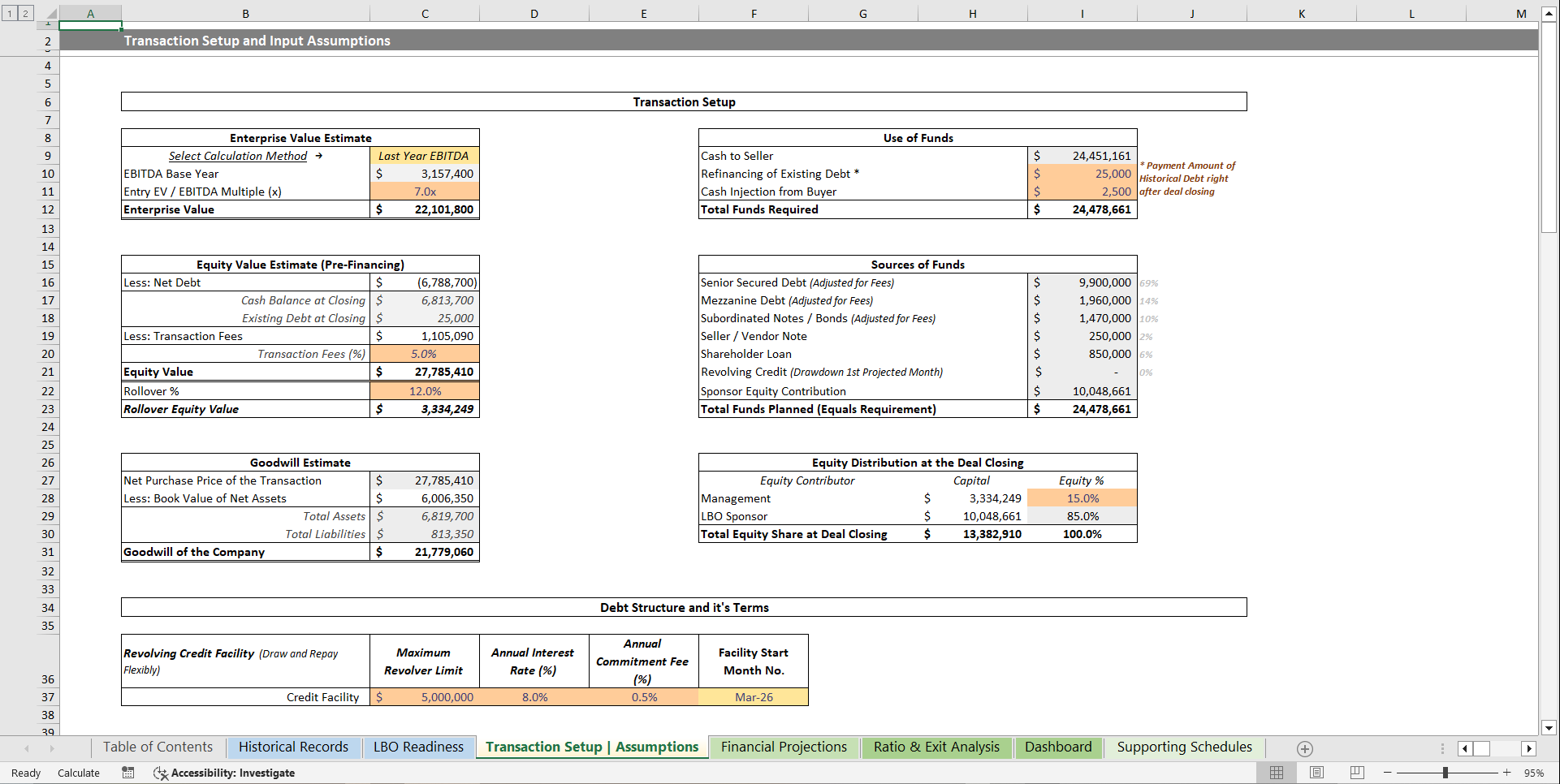1560x784 pixels.
Task: Open the LBO Readiness sheet
Action: (x=419, y=747)
